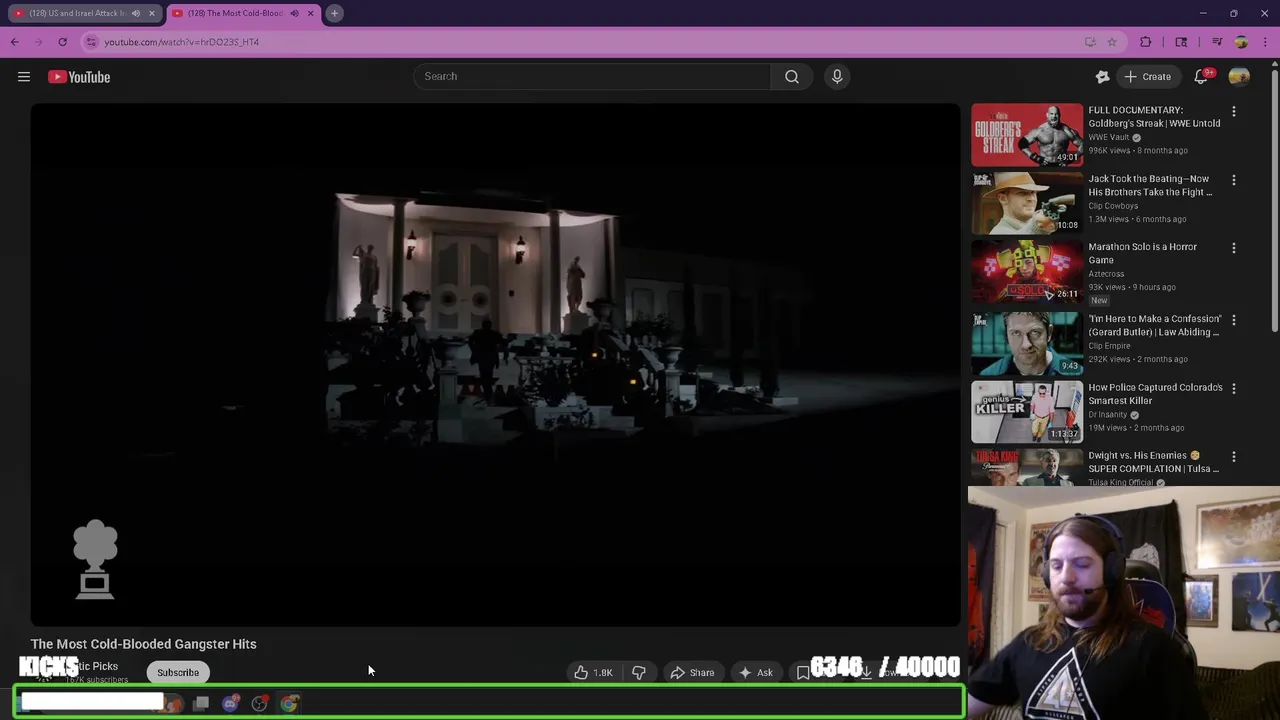1280x720 pixels.
Task: Close The Most Cold-Blooded tab
Action: click(310, 13)
